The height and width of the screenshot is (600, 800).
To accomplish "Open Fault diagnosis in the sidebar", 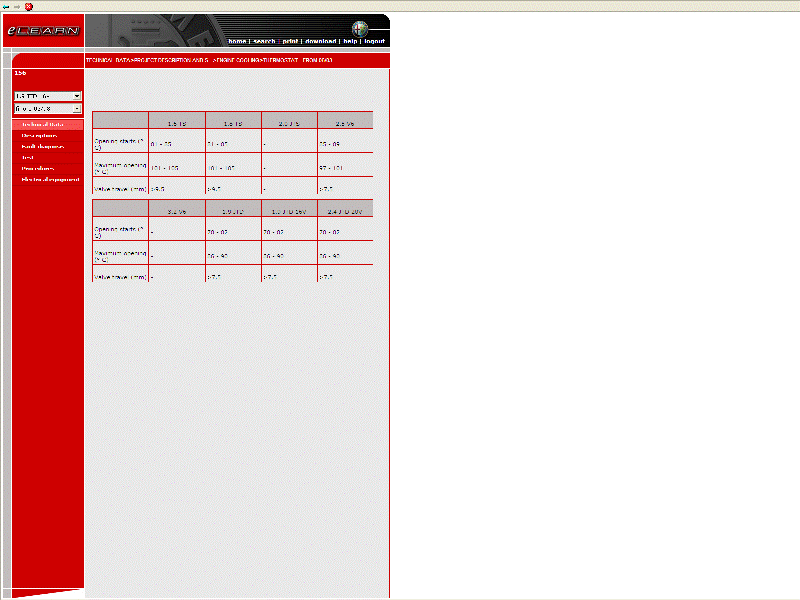I will tap(43, 147).
